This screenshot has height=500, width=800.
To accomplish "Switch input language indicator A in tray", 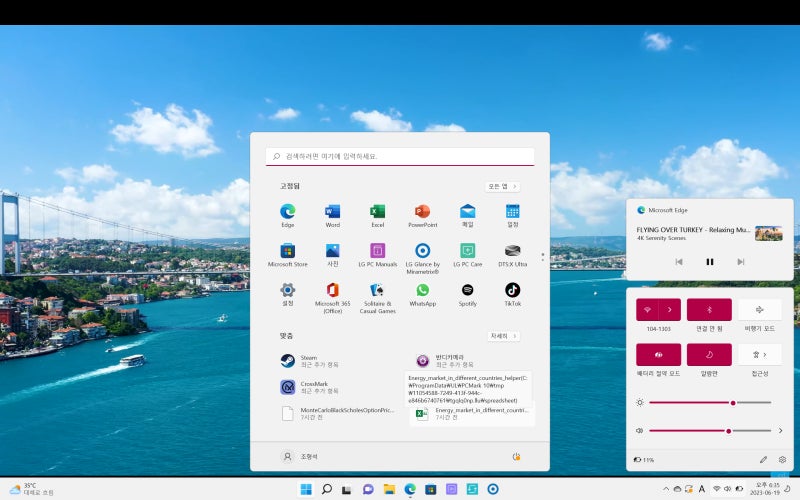I will (x=702, y=489).
